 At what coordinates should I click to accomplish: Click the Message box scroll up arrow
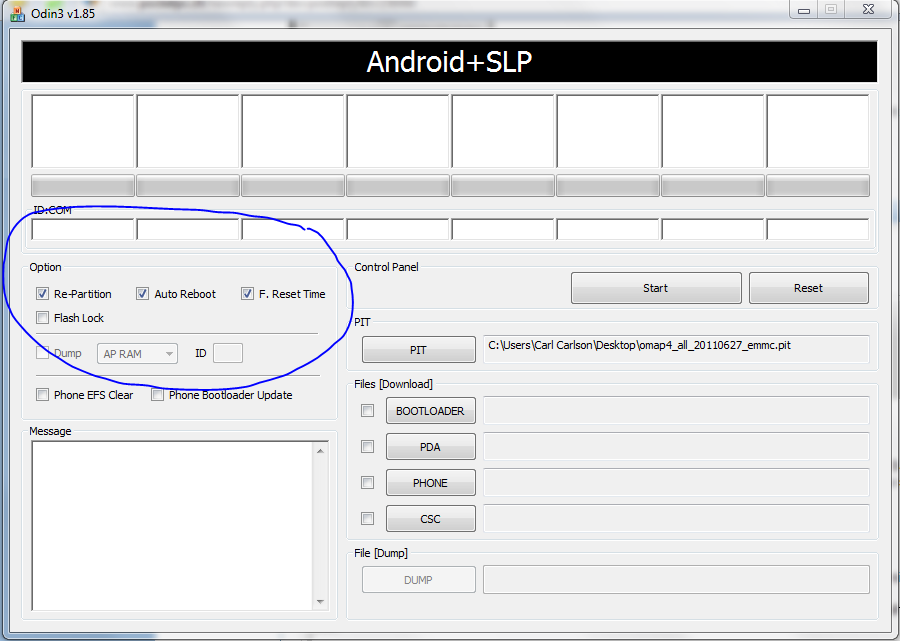click(x=320, y=451)
